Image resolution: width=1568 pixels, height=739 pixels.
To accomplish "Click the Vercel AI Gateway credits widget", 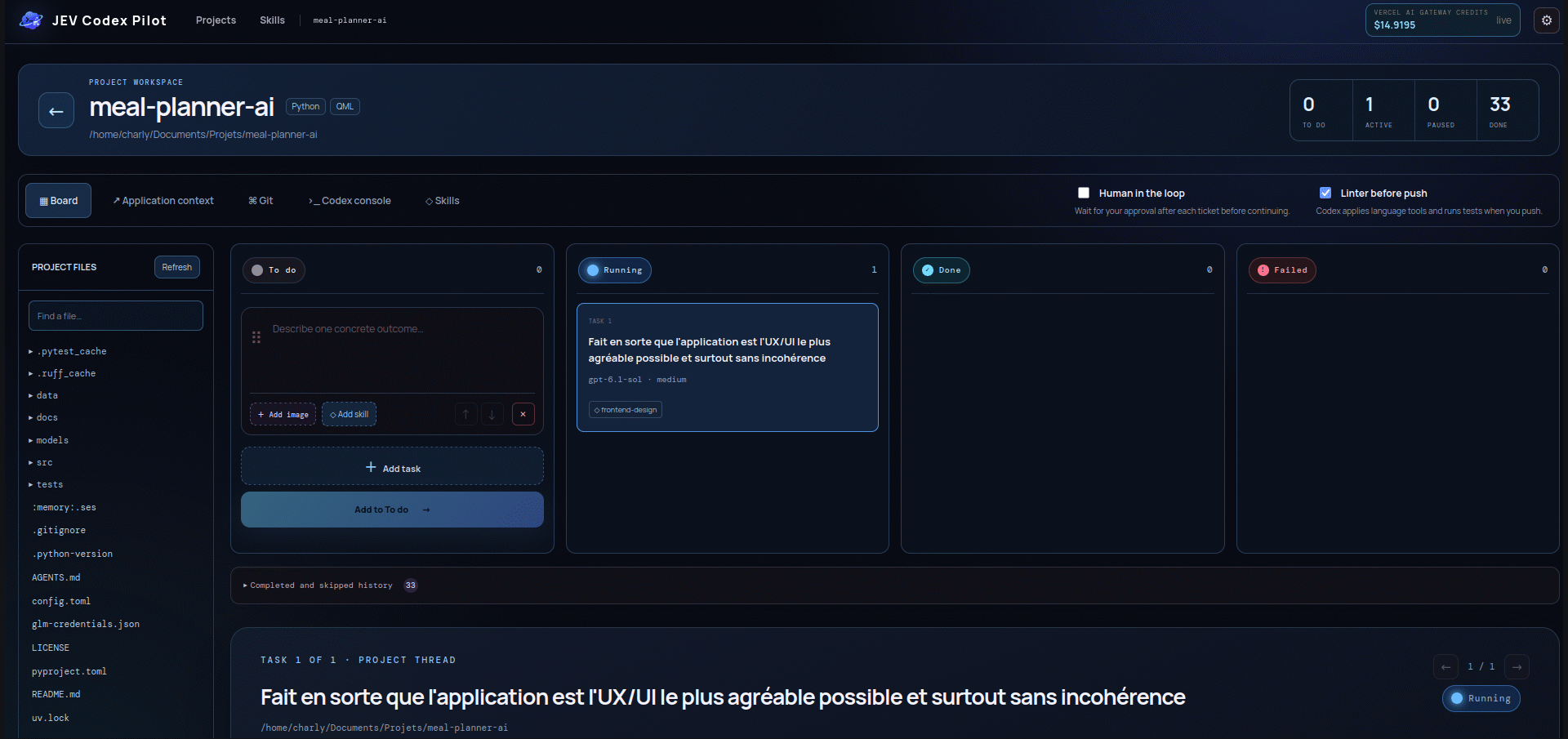I will pos(1442,20).
